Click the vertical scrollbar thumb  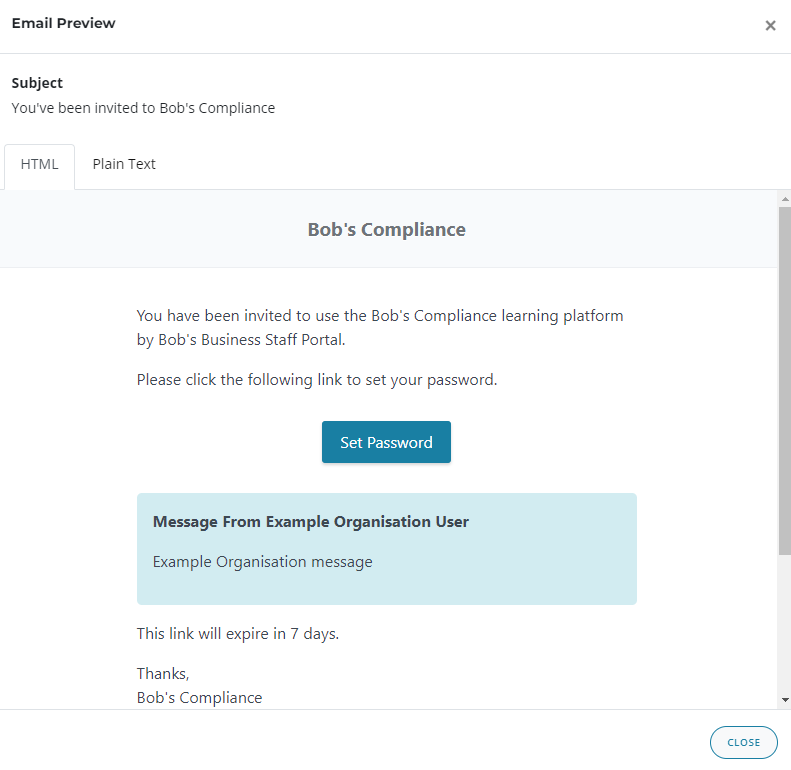coord(785,381)
